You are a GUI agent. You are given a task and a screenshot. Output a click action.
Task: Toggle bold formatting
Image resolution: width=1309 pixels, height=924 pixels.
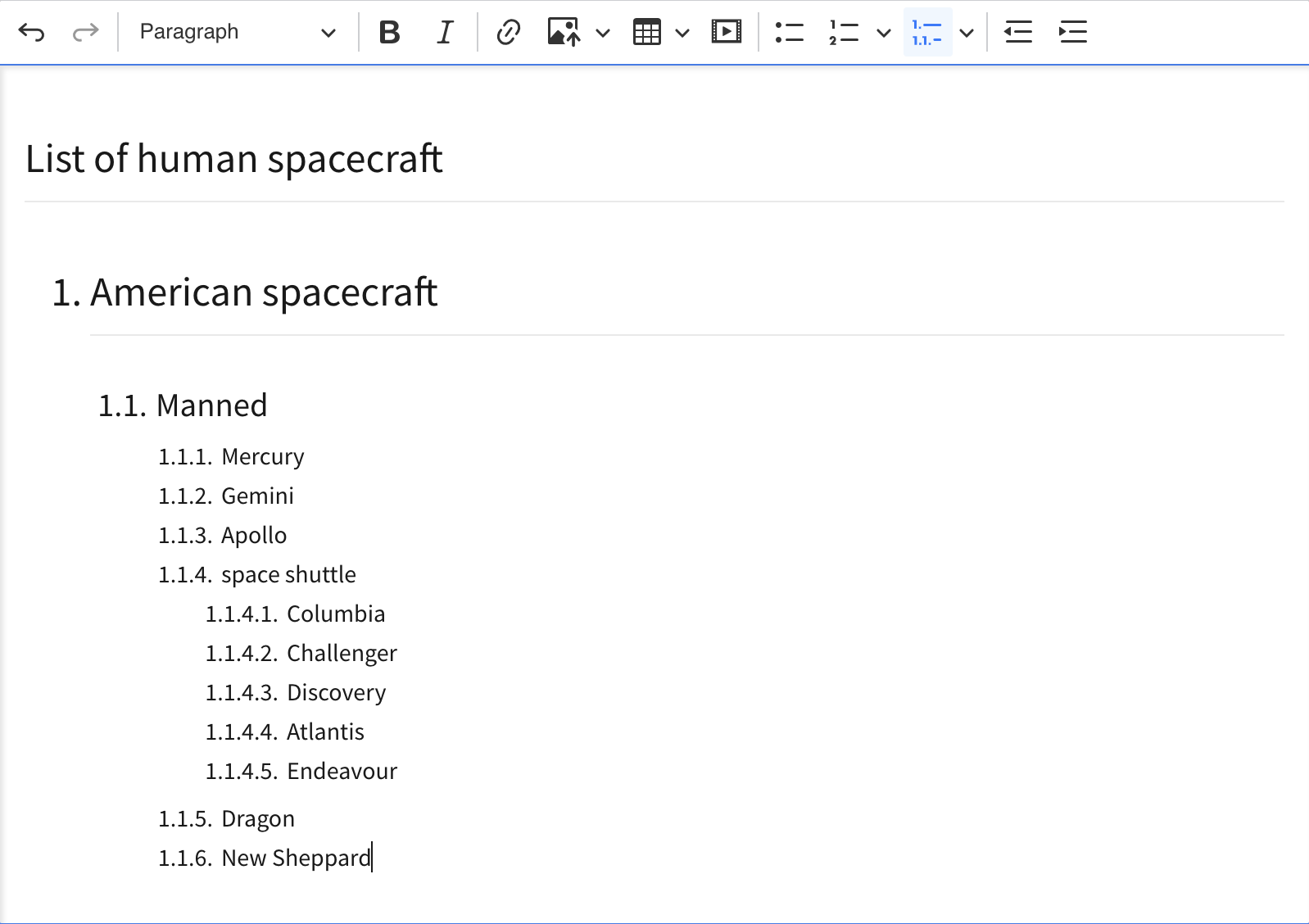pos(390,32)
